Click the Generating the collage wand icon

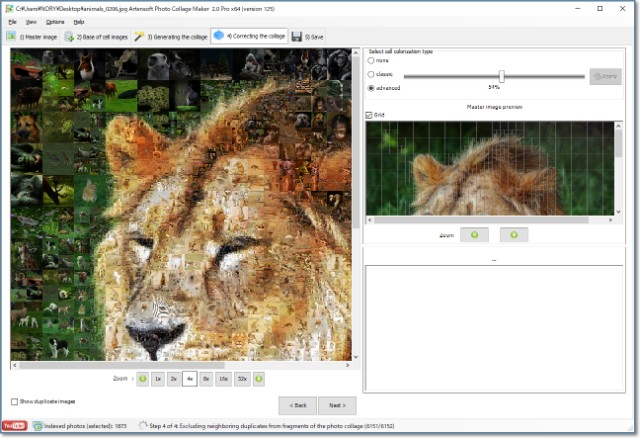pyautogui.click(x=140, y=37)
